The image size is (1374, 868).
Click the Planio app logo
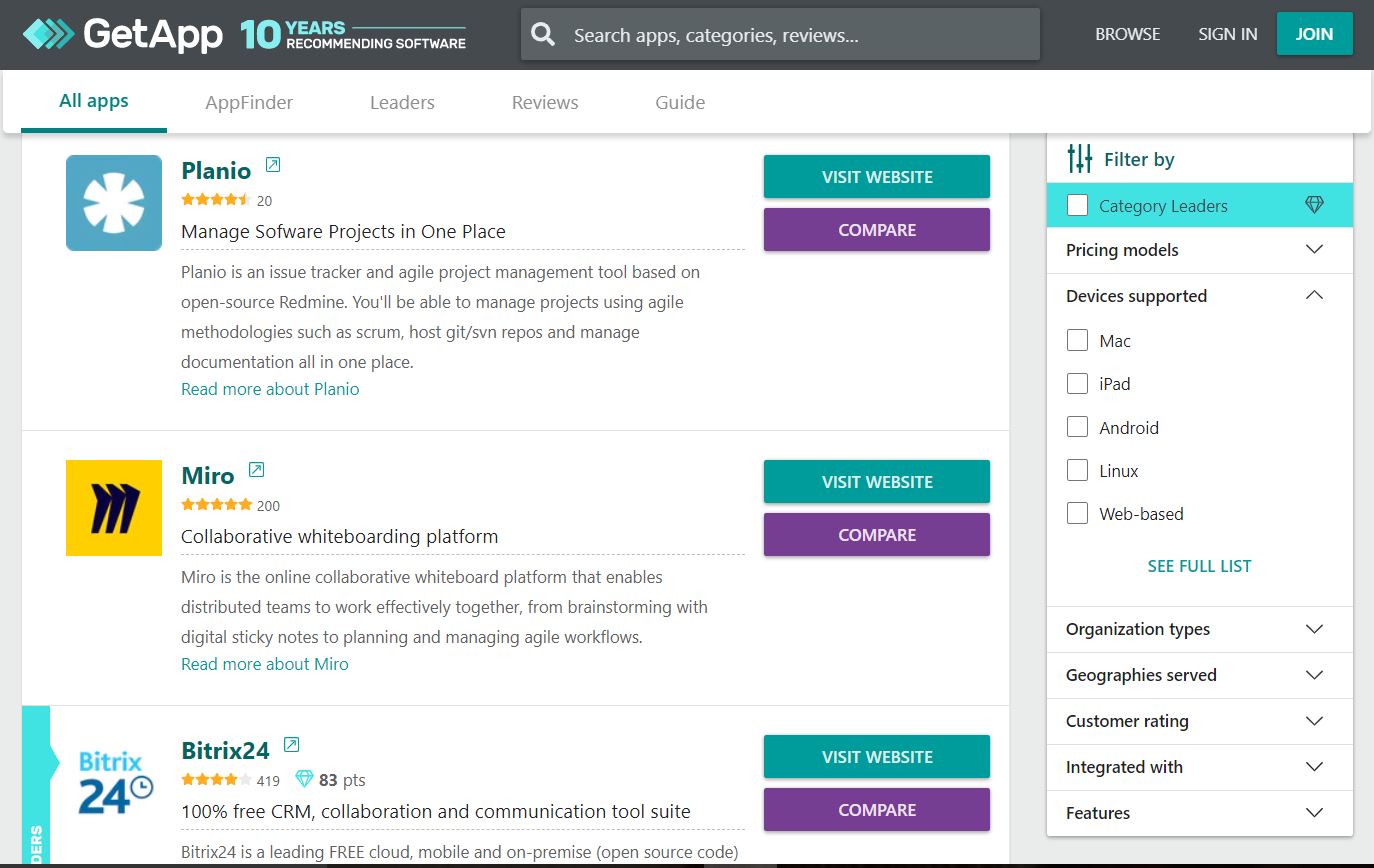coord(114,203)
